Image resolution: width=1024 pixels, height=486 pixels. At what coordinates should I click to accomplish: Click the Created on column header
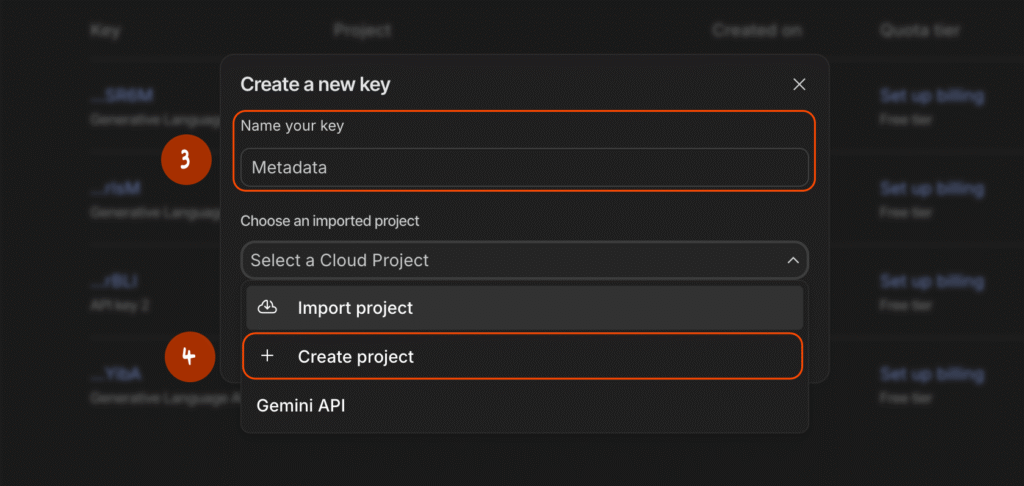tap(756, 30)
